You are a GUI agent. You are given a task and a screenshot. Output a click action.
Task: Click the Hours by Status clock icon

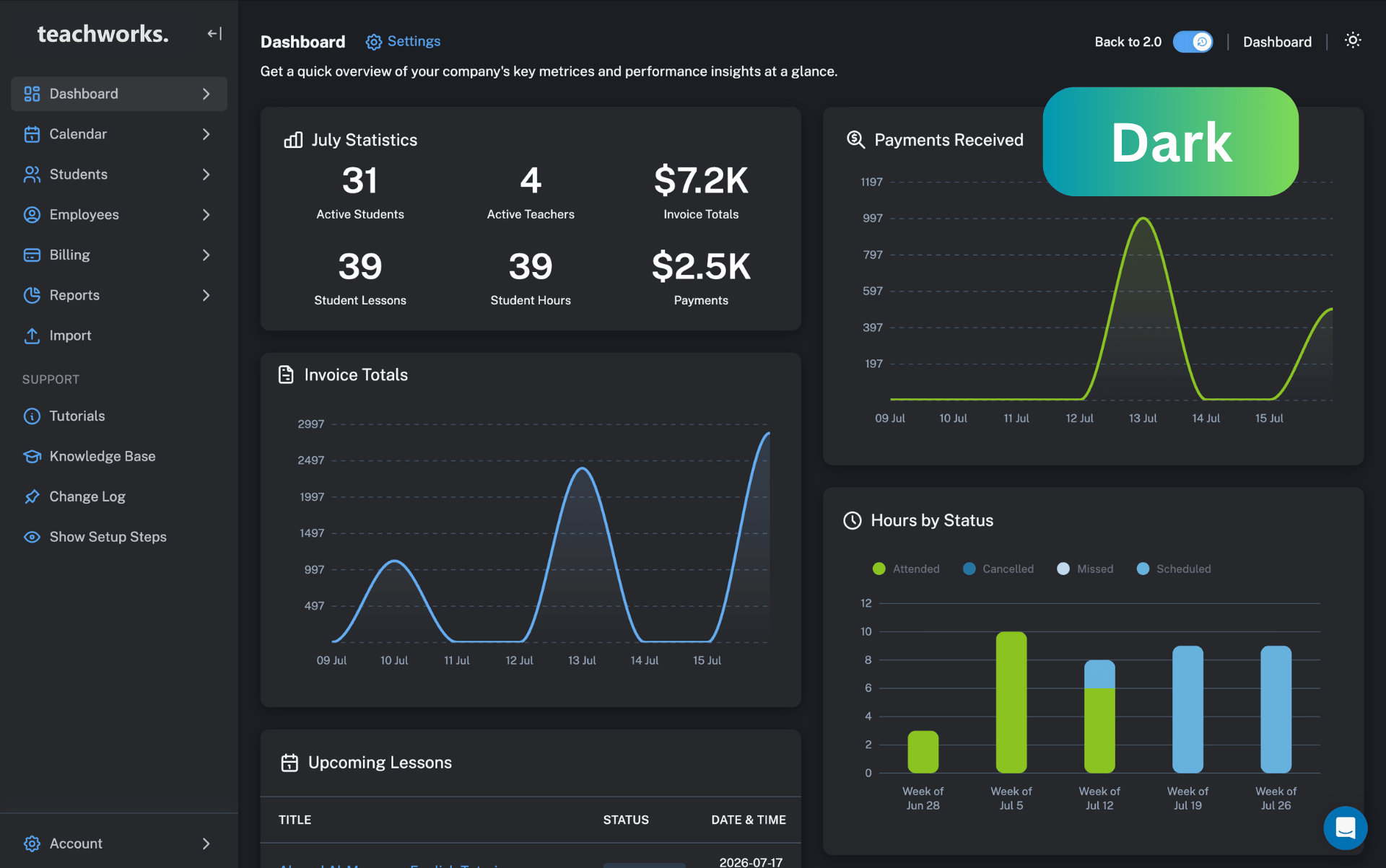coord(853,520)
